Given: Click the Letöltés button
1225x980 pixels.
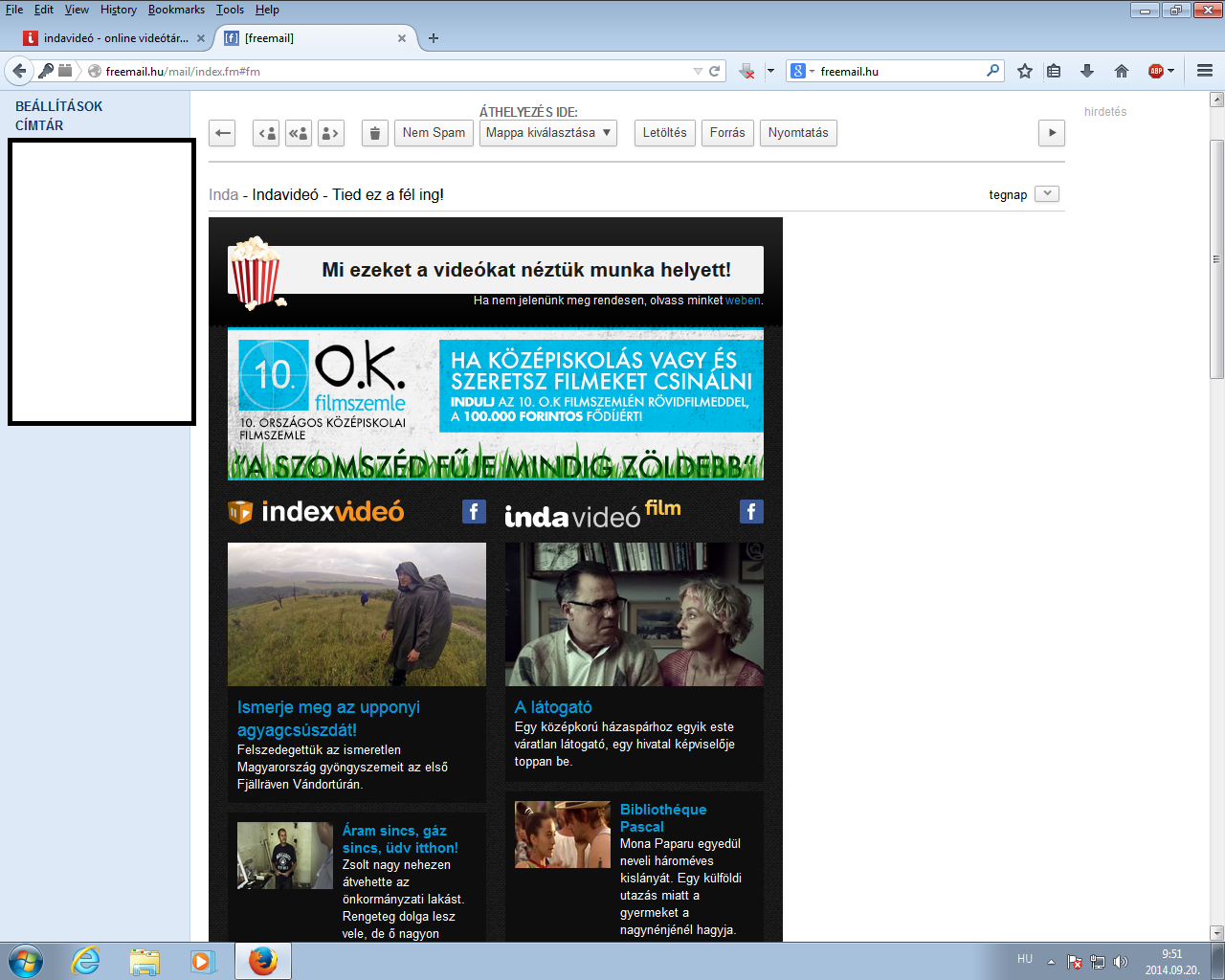Looking at the screenshot, I should click(665, 133).
